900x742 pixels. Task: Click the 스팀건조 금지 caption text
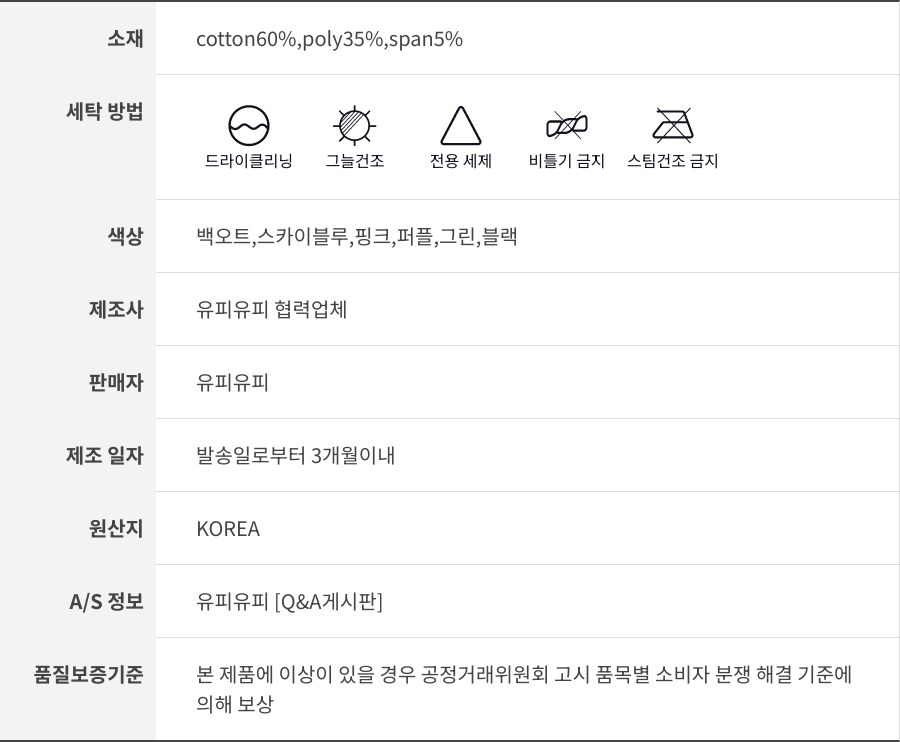click(x=673, y=161)
